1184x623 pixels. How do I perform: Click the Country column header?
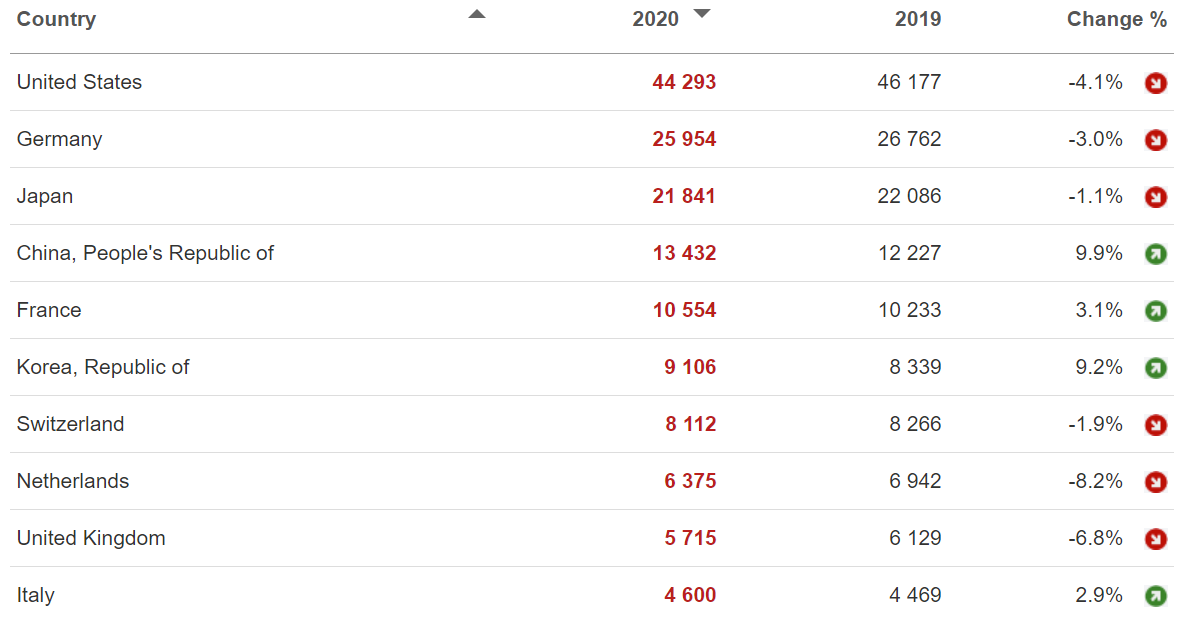[x=57, y=19]
